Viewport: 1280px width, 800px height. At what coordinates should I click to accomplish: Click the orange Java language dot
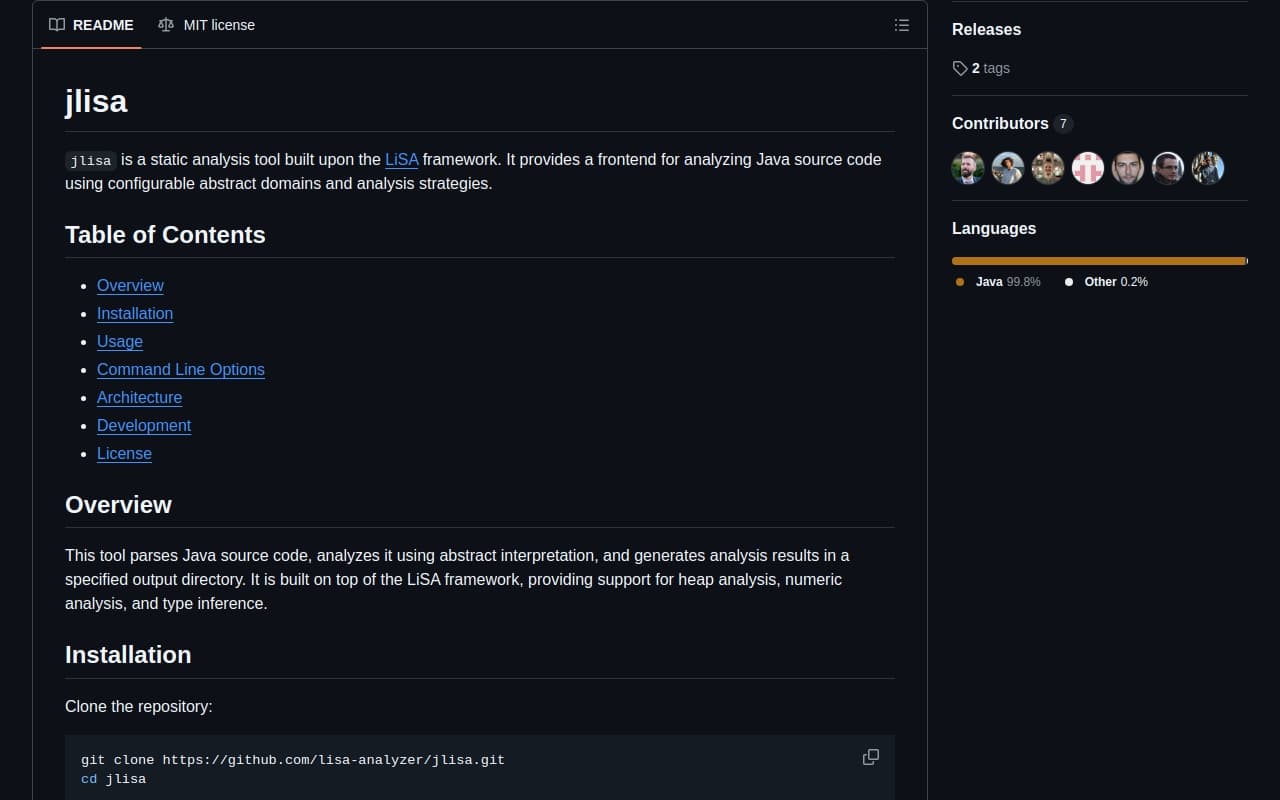[x=959, y=282]
